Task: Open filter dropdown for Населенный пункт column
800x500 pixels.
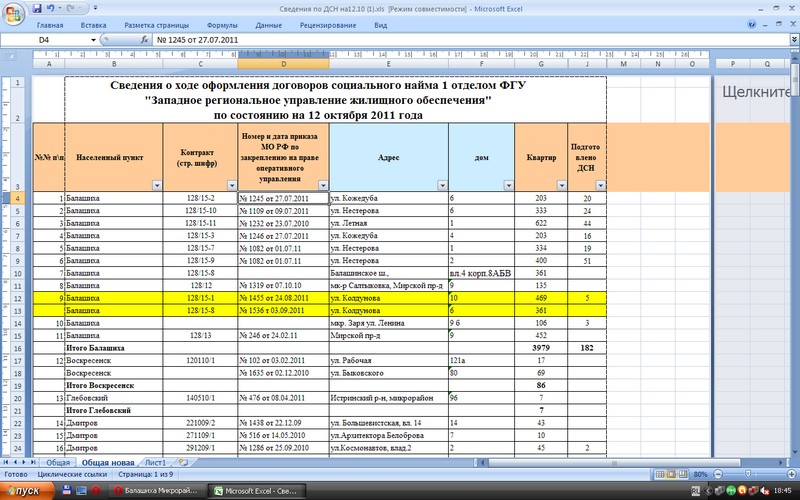Action: point(156,186)
